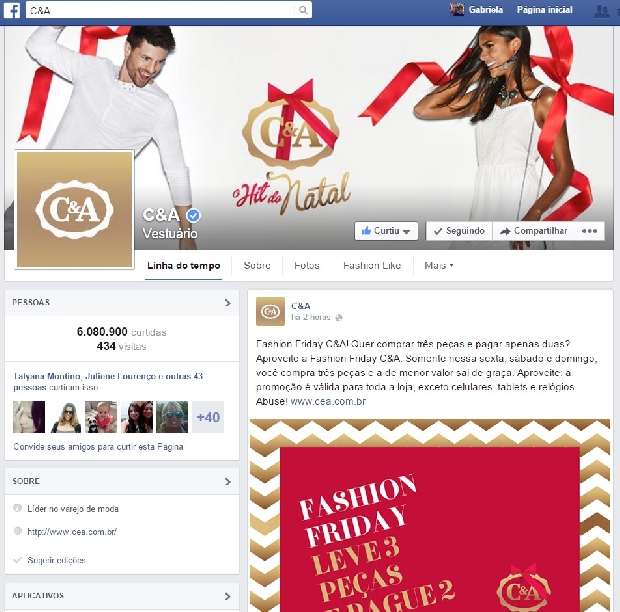
Task: Toggle the Curtiu like button
Action: pos(386,231)
